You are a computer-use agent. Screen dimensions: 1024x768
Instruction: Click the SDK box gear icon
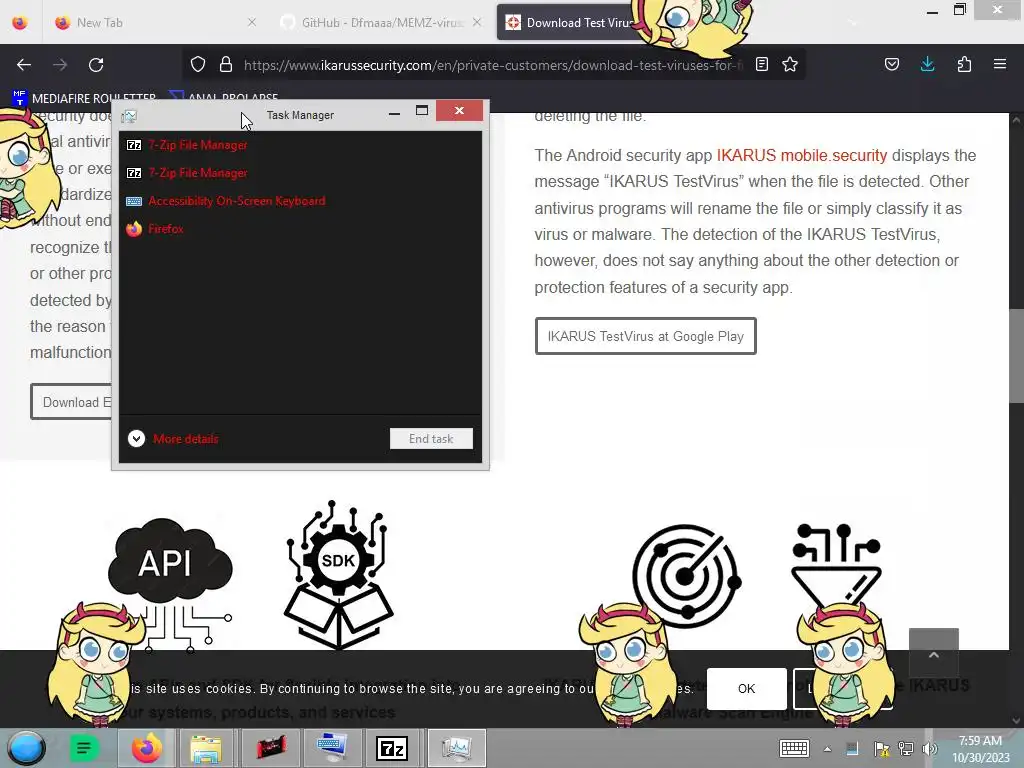(338, 575)
